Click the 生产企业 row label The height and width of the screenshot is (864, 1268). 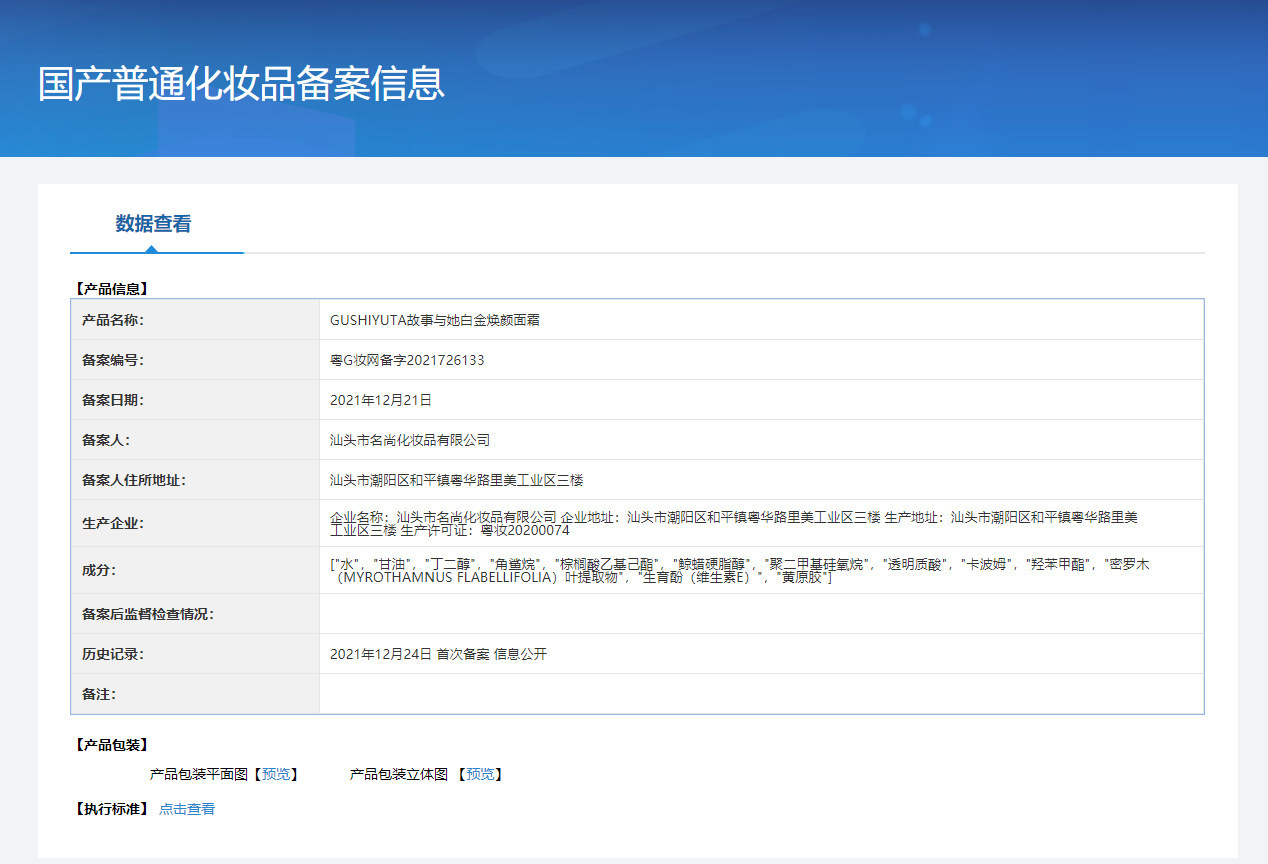114,523
